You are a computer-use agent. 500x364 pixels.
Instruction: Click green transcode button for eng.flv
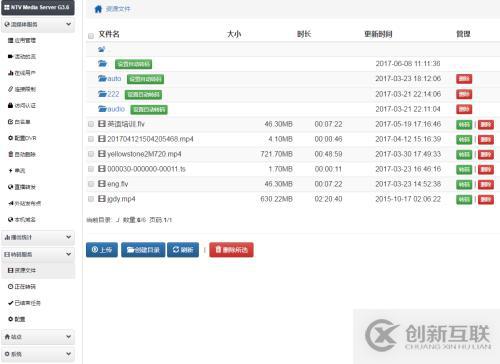point(464,185)
